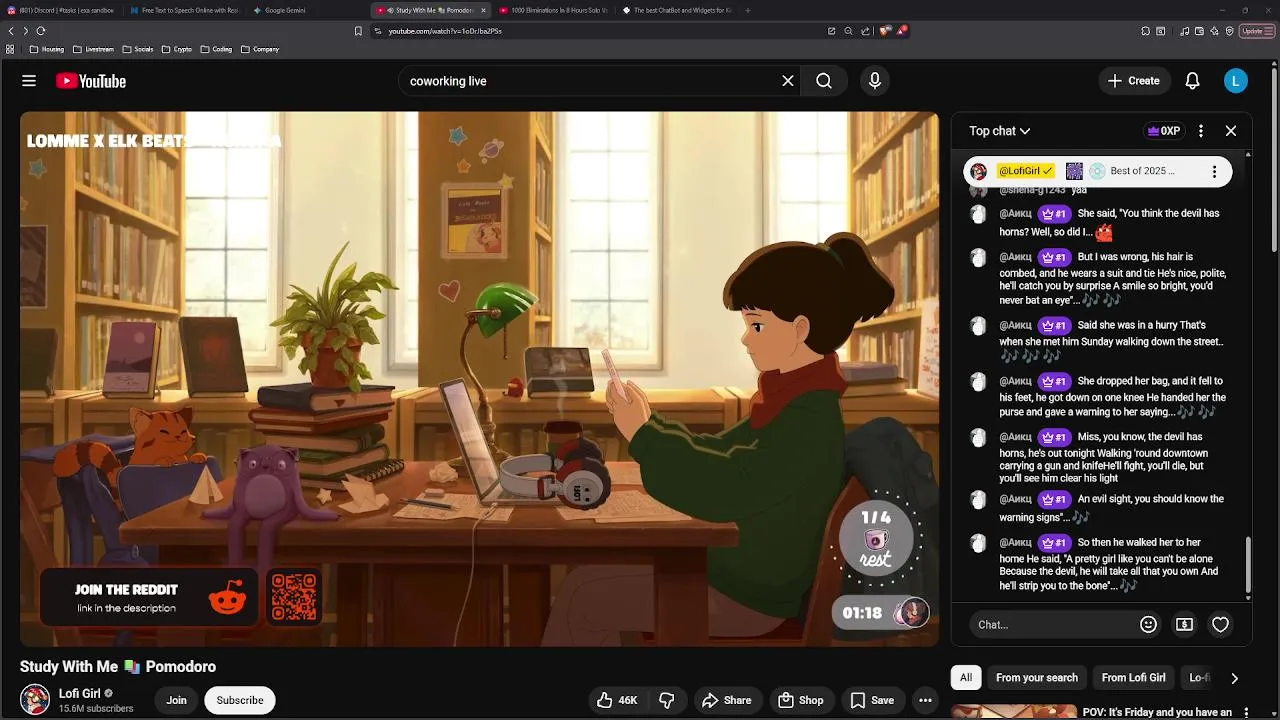Open the Company bookmarks folder
1280x720 pixels.
tap(260, 49)
